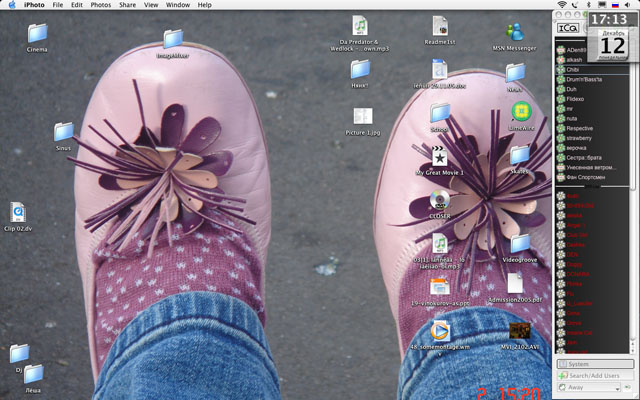Image resolution: width=640 pixels, height=400 pixels.
Task: Open the Share menu in menu bar
Action: pos(127,5)
